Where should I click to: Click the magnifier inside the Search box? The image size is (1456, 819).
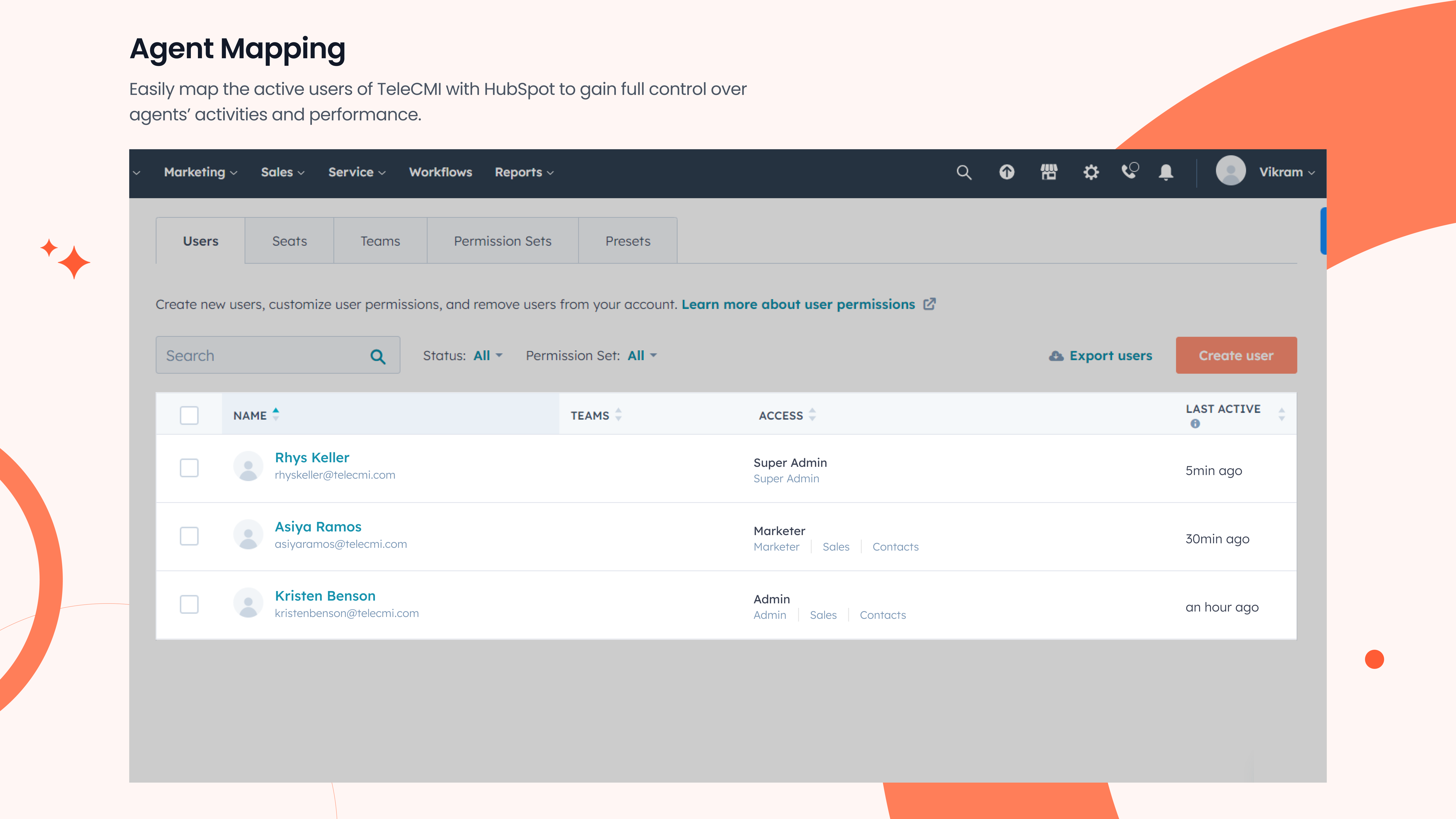[378, 356]
